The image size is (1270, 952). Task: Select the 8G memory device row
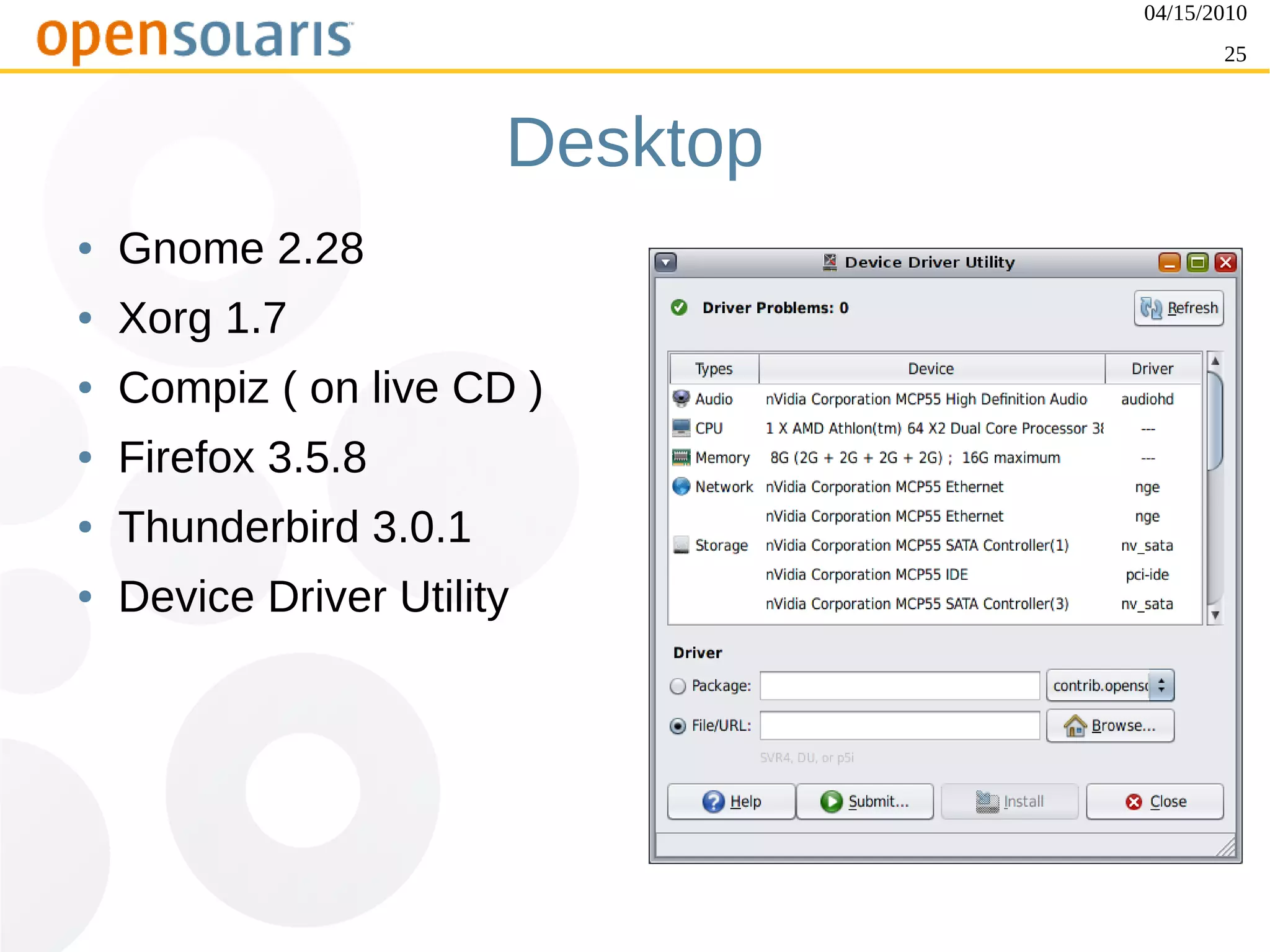(935, 458)
